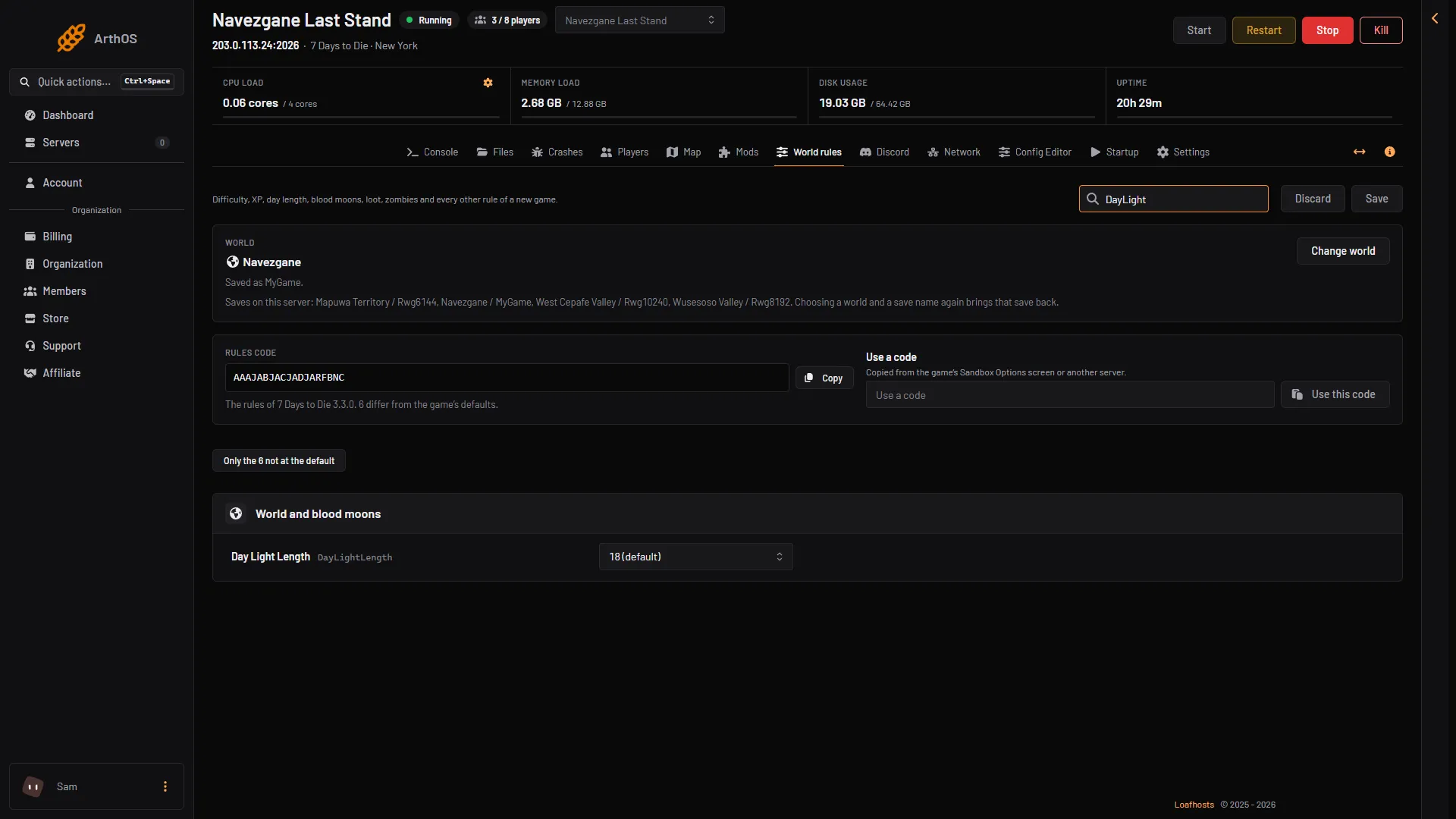1456x819 pixels.
Task: Open the Support page
Action: click(x=96, y=346)
